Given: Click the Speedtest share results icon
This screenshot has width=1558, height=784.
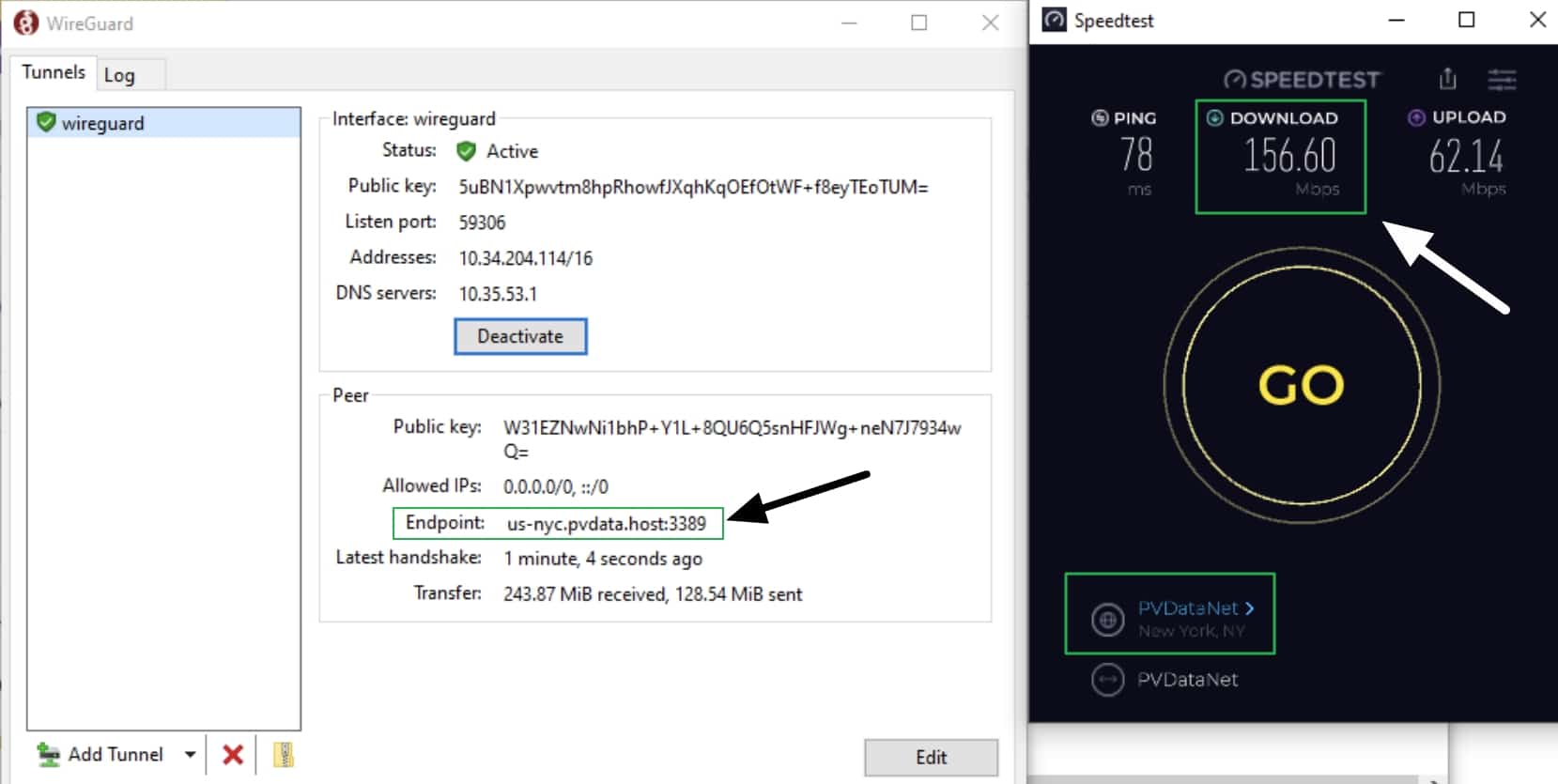Looking at the screenshot, I should click(1448, 79).
